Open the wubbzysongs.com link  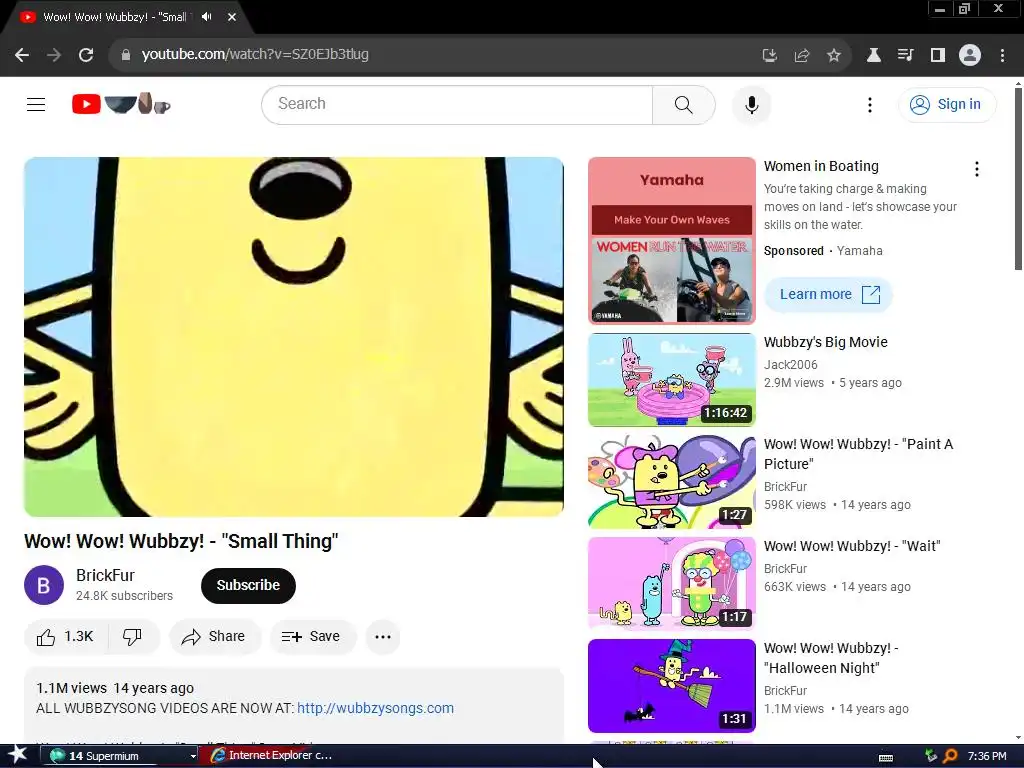coord(376,708)
